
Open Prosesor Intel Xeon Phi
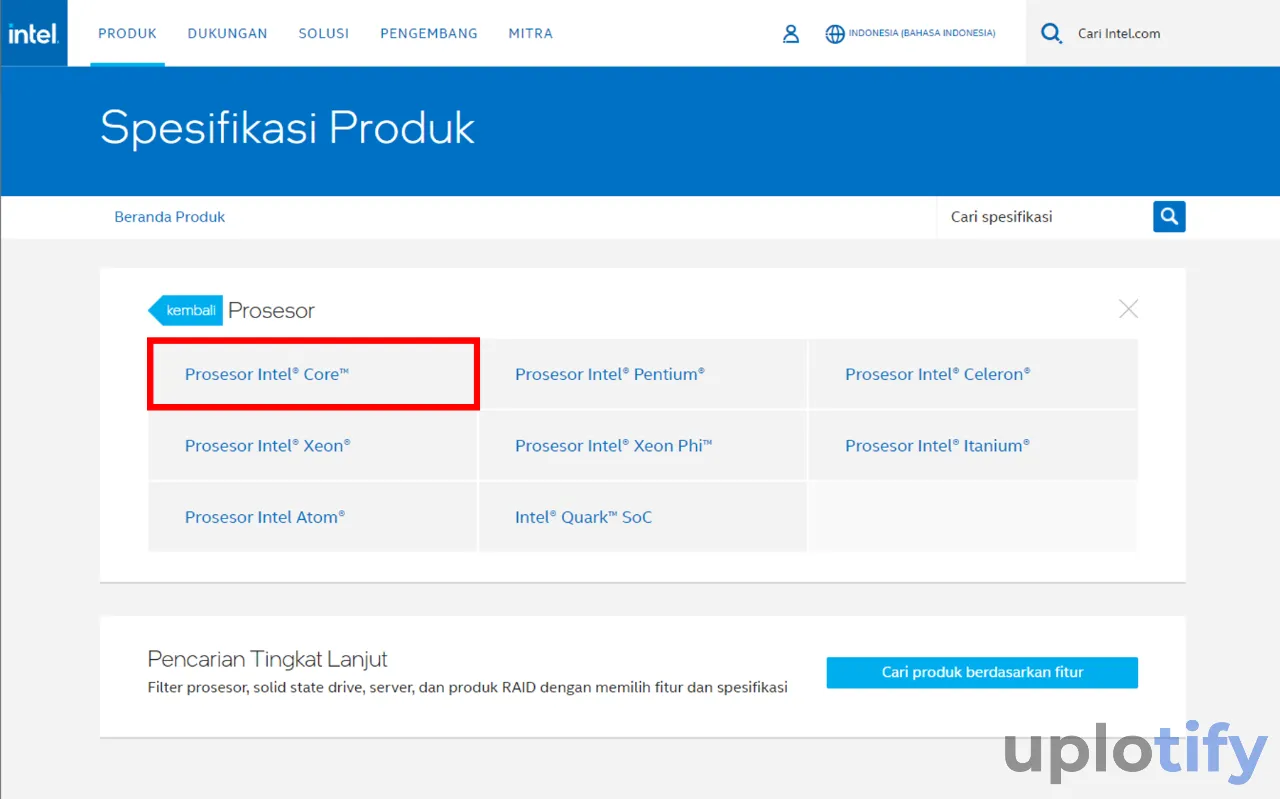click(x=642, y=445)
